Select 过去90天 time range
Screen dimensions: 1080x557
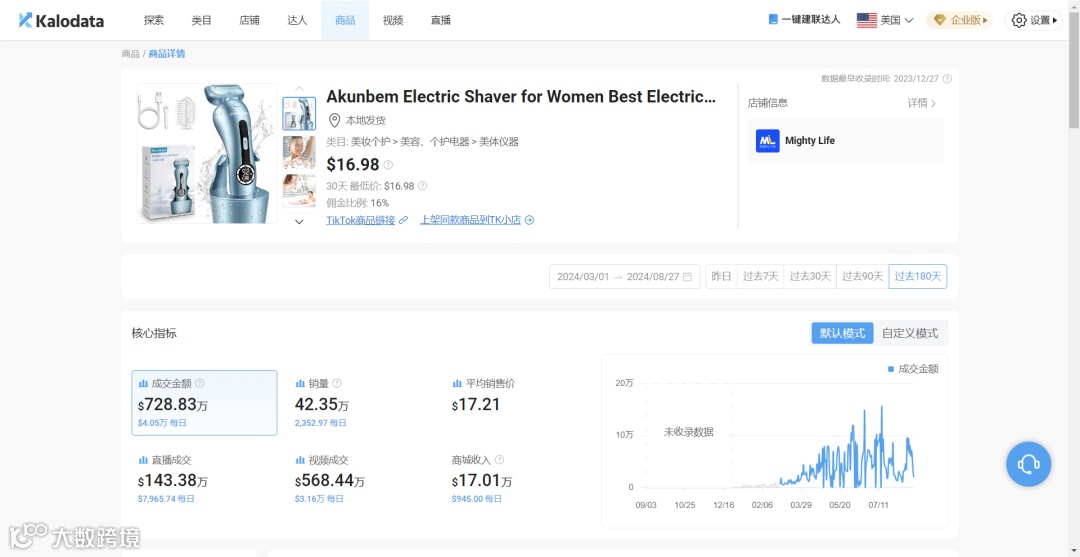[x=862, y=276]
